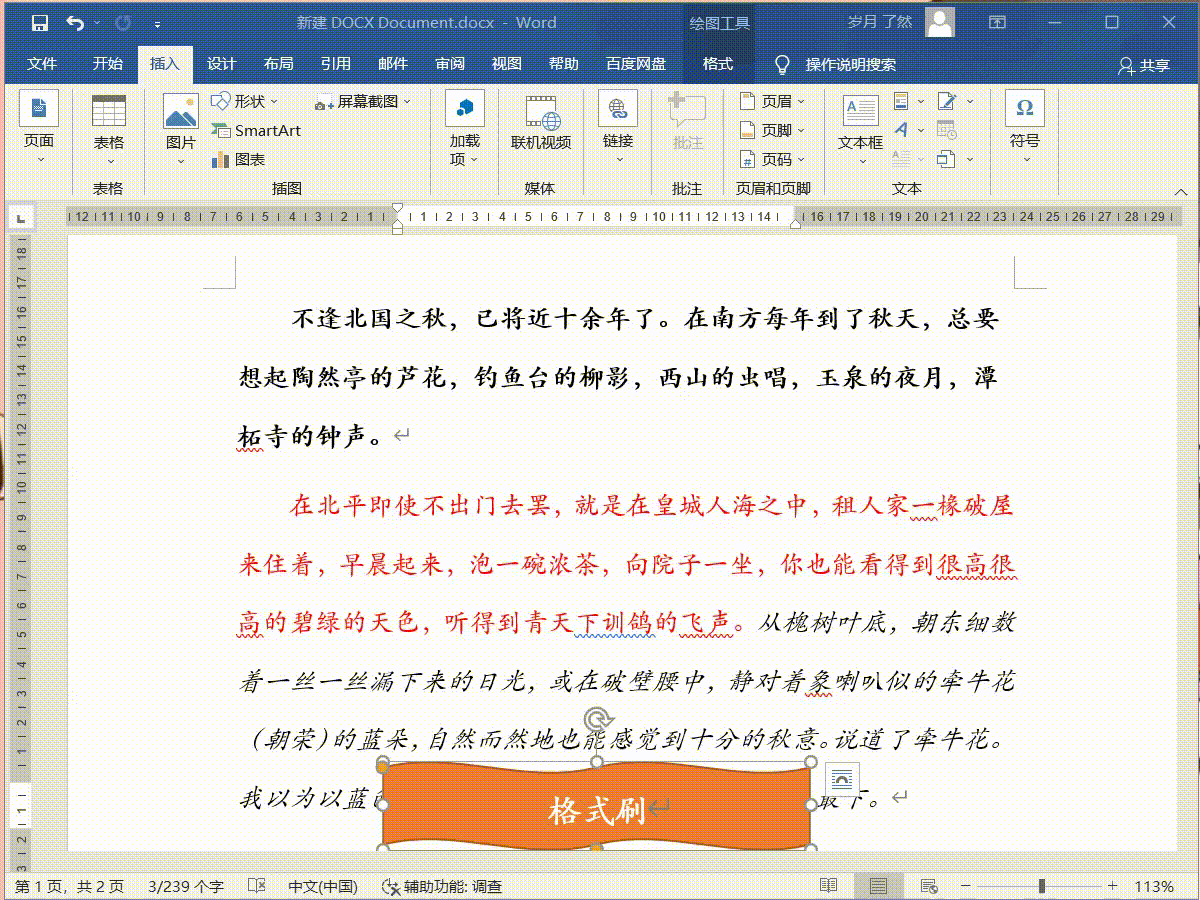Switch to the 布局 ribbon tab
Viewport: 1200px width, 900px height.
click(279, 64)
